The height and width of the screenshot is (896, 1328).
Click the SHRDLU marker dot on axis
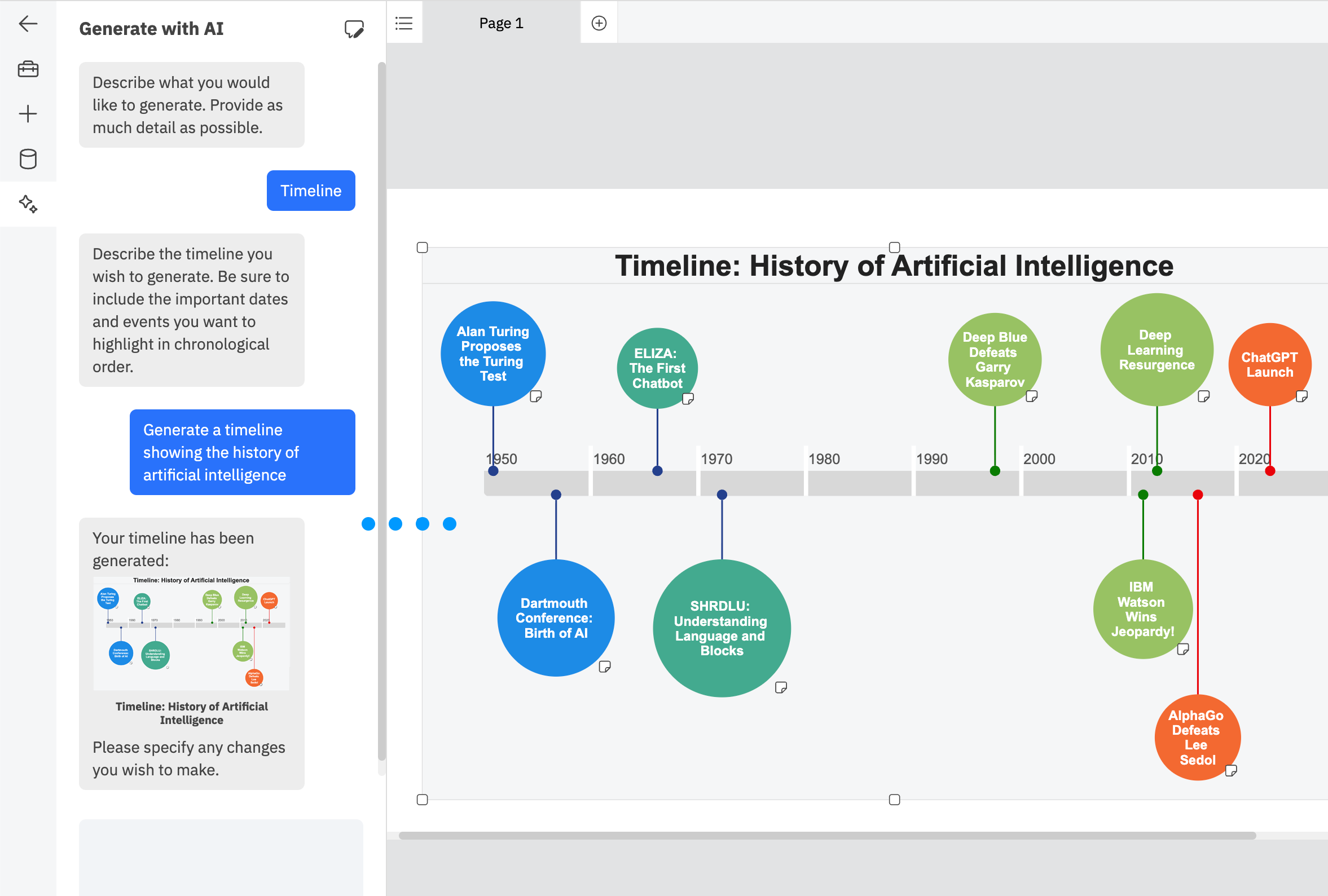[722, 495]
